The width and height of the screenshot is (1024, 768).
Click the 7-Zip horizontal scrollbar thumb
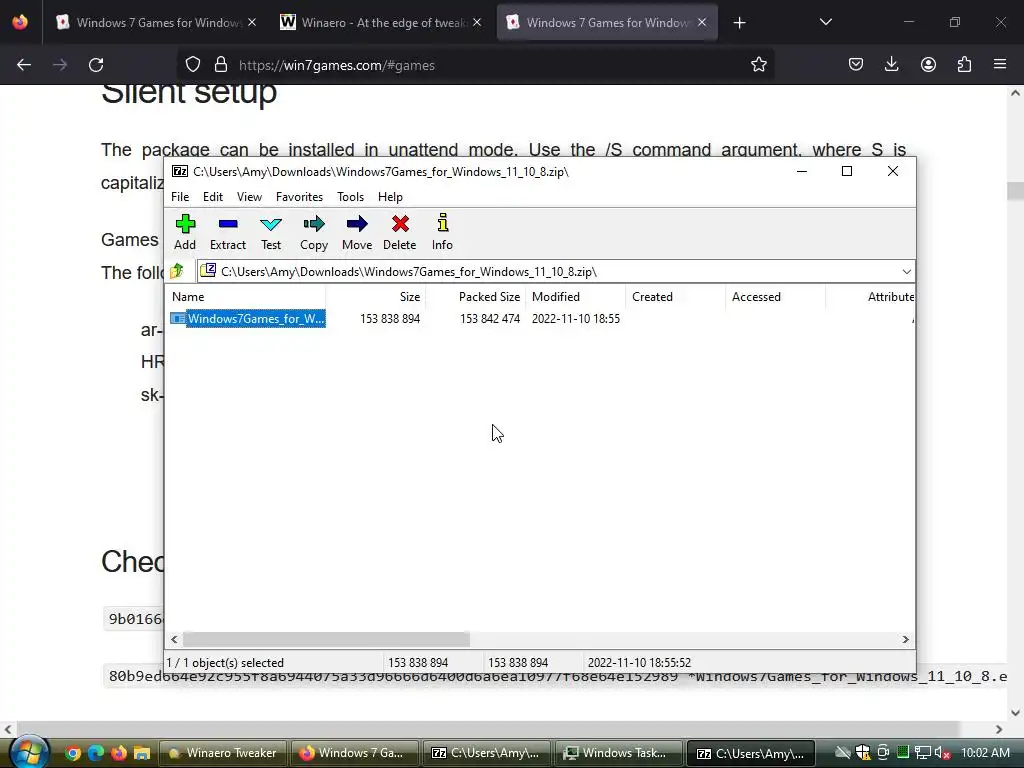pos(326,639)
